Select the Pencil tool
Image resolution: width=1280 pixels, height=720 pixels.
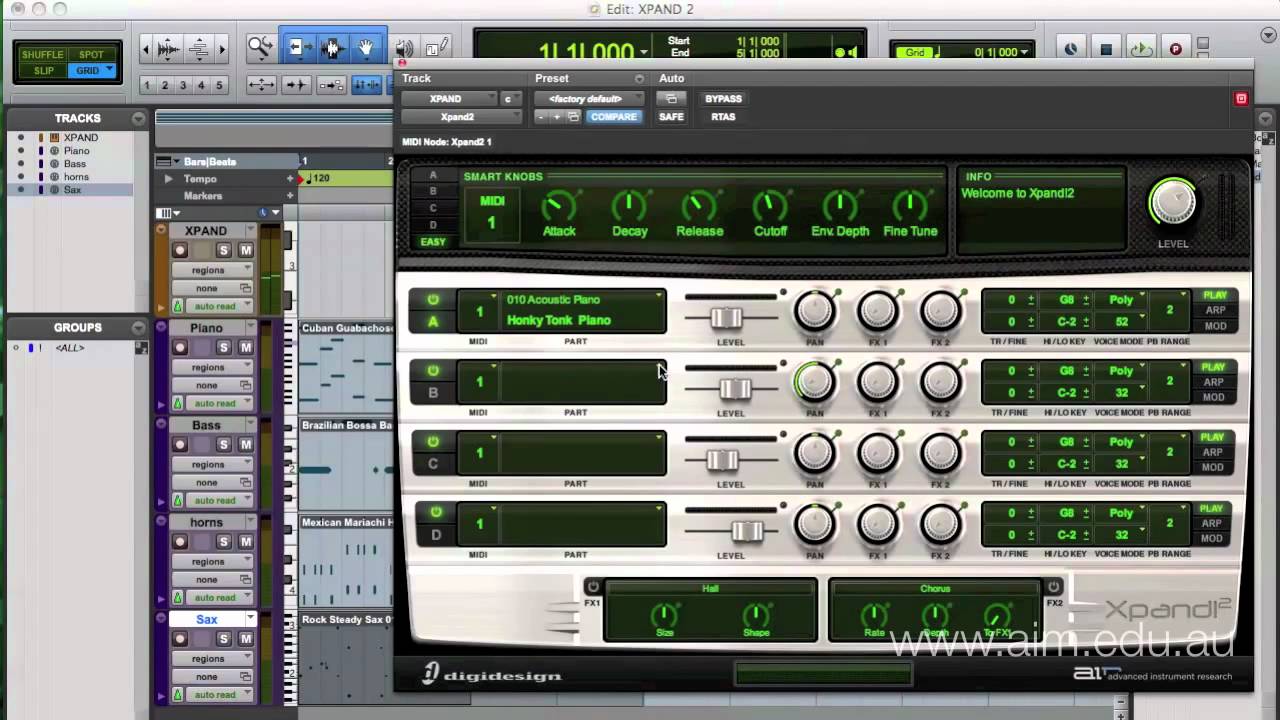436,48
